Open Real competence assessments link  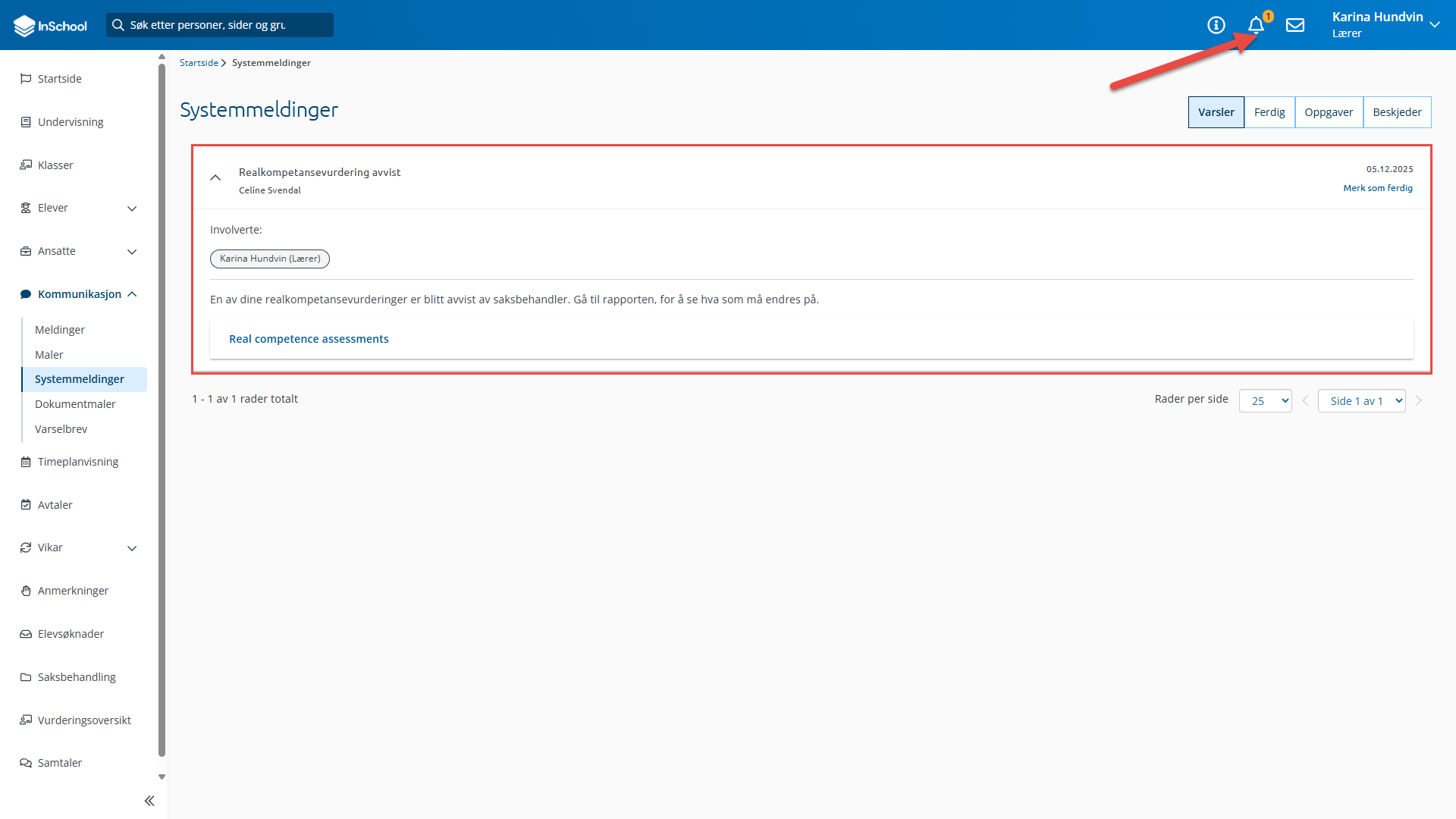[309, 339]
